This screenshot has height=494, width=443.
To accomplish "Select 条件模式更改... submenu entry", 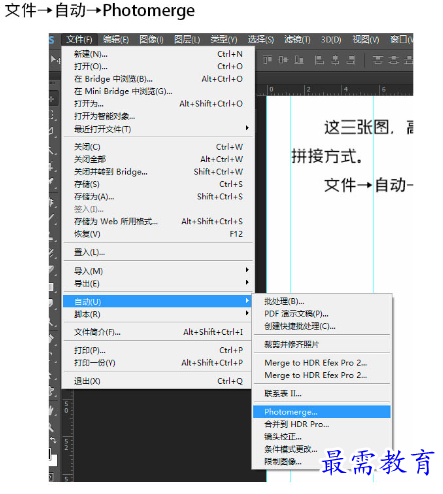I will click(322, 449).
